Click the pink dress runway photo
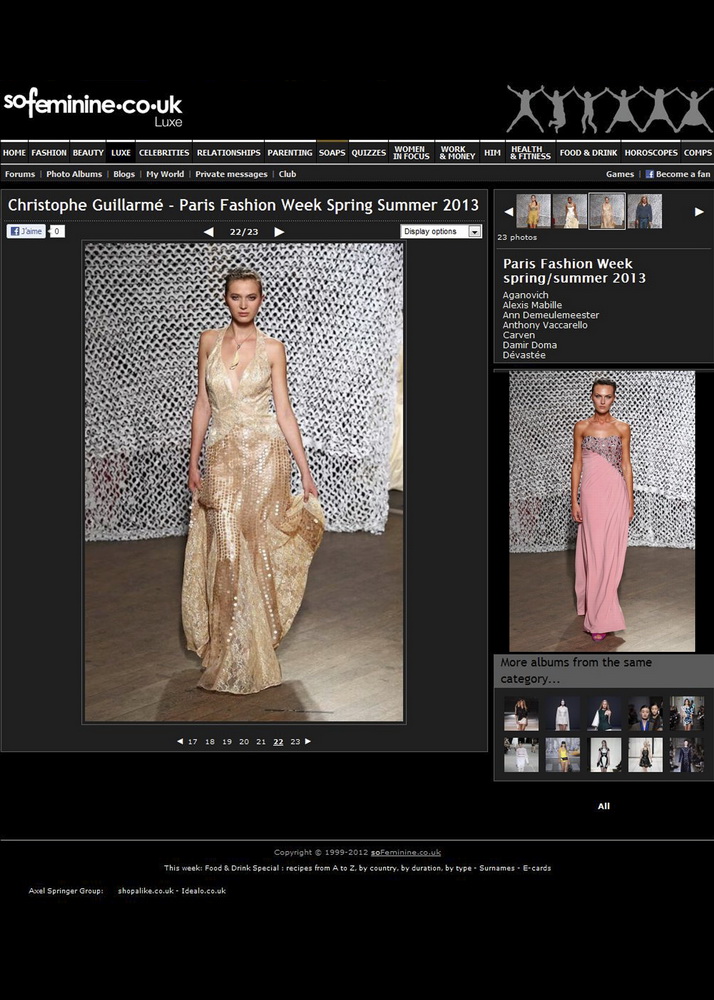 click(602, 511)
